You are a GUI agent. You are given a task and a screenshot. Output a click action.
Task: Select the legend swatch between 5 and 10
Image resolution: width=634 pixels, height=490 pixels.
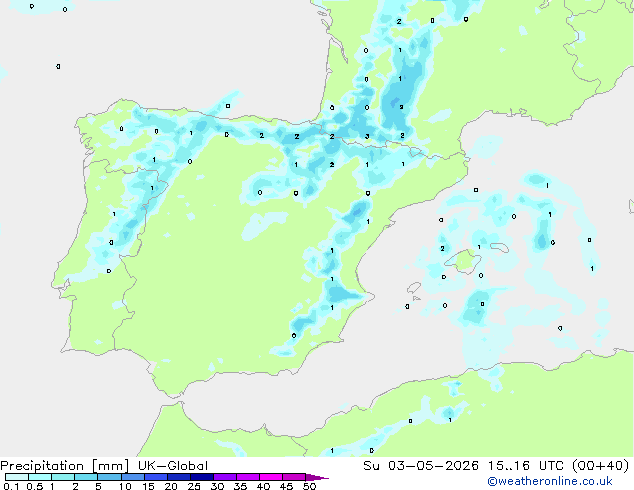(x=109, y=477)
